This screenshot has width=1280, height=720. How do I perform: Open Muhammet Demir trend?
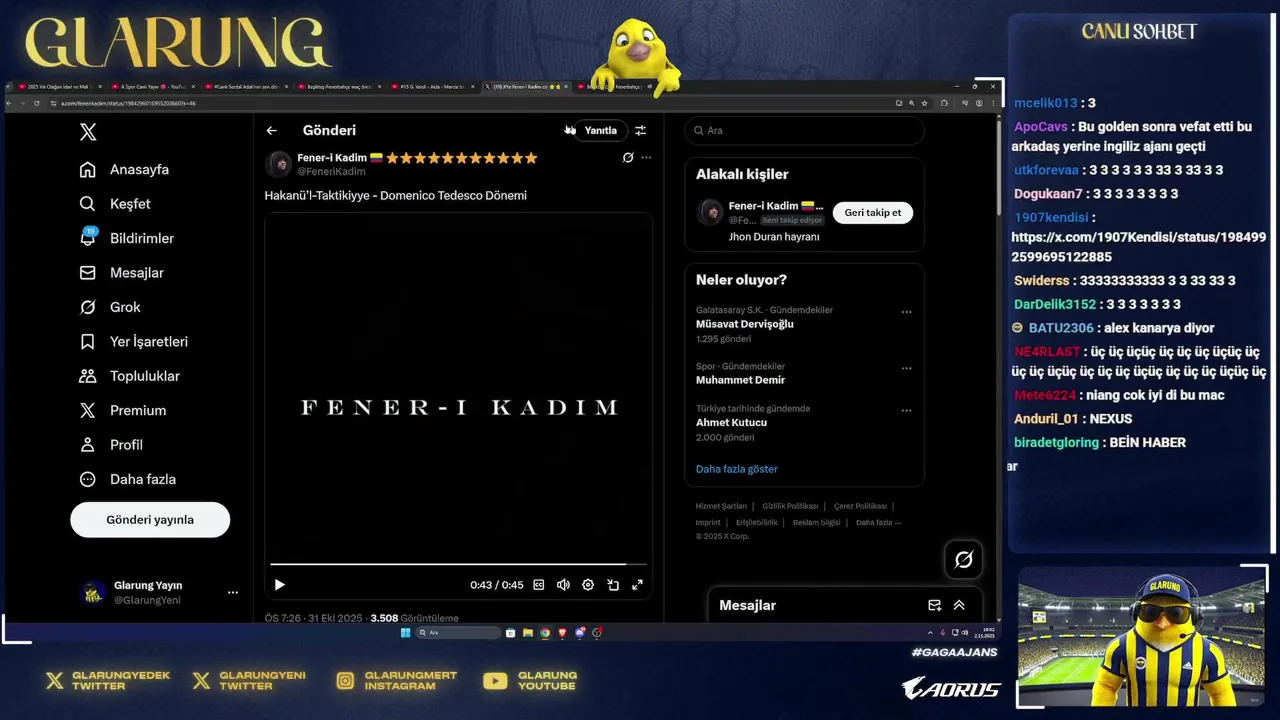[740, 380]
